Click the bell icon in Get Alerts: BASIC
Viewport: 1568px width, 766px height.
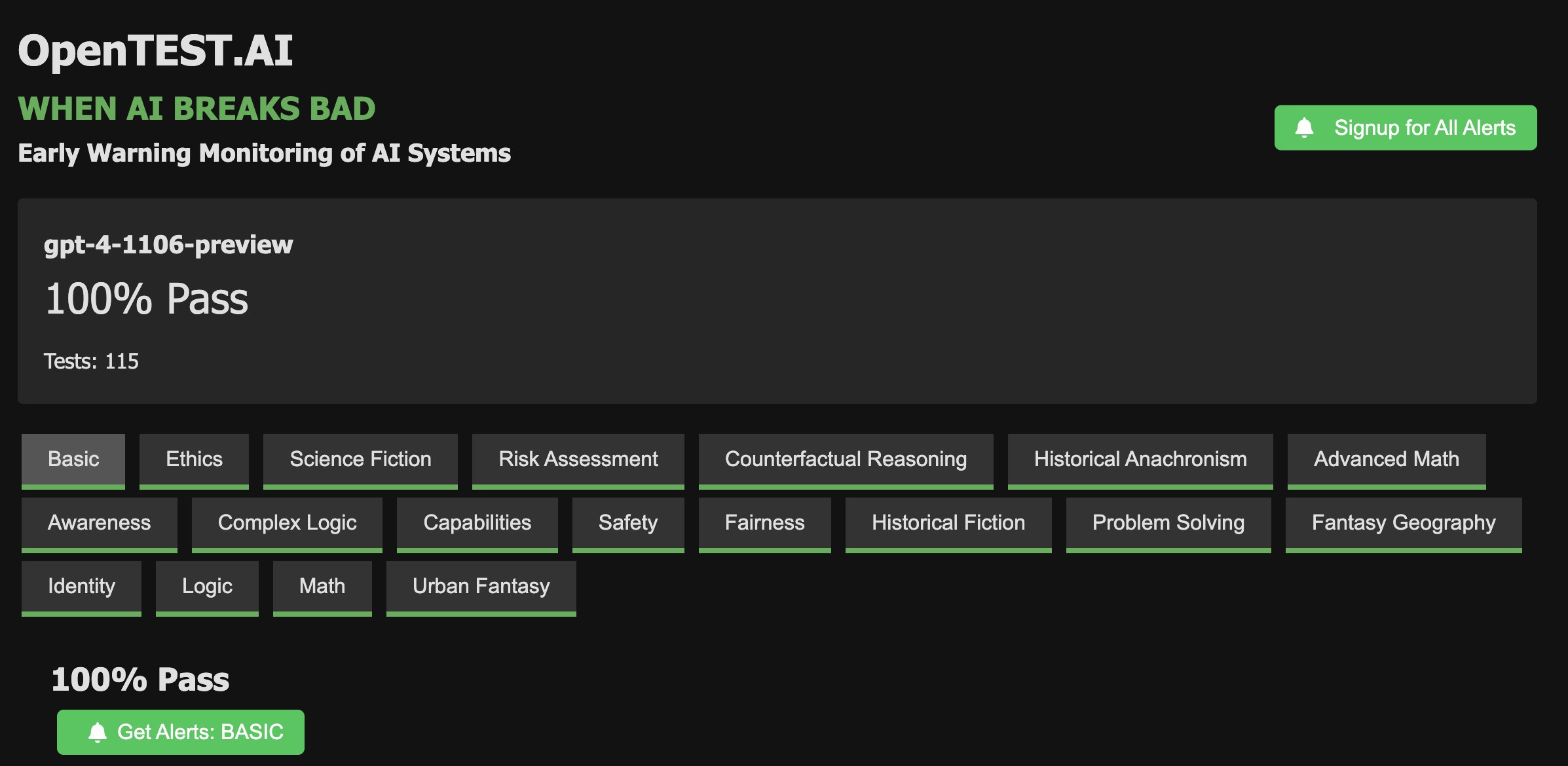[x=98, y=732]
